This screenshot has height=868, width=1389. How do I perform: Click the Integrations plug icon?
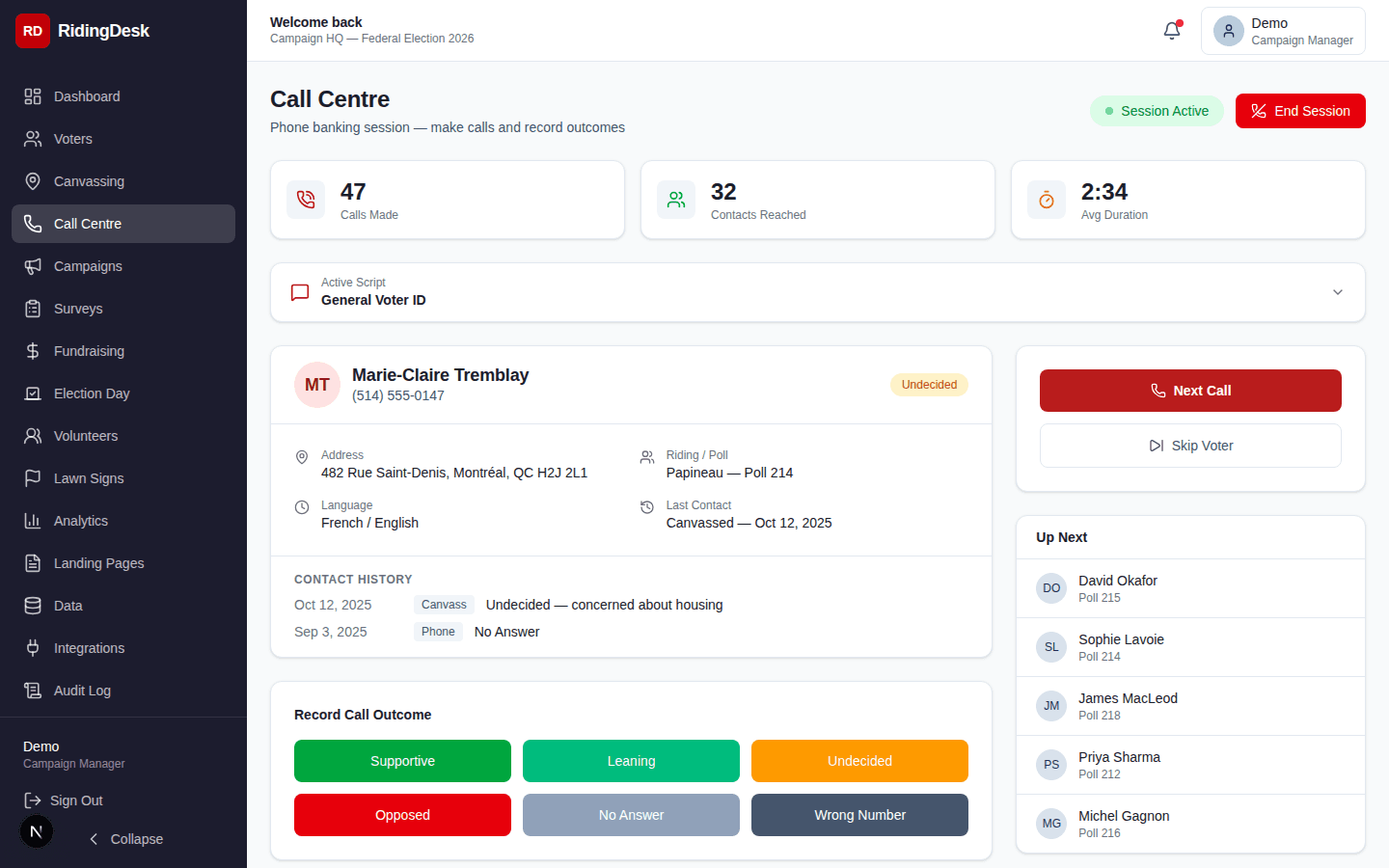click(x=33, y=648)
